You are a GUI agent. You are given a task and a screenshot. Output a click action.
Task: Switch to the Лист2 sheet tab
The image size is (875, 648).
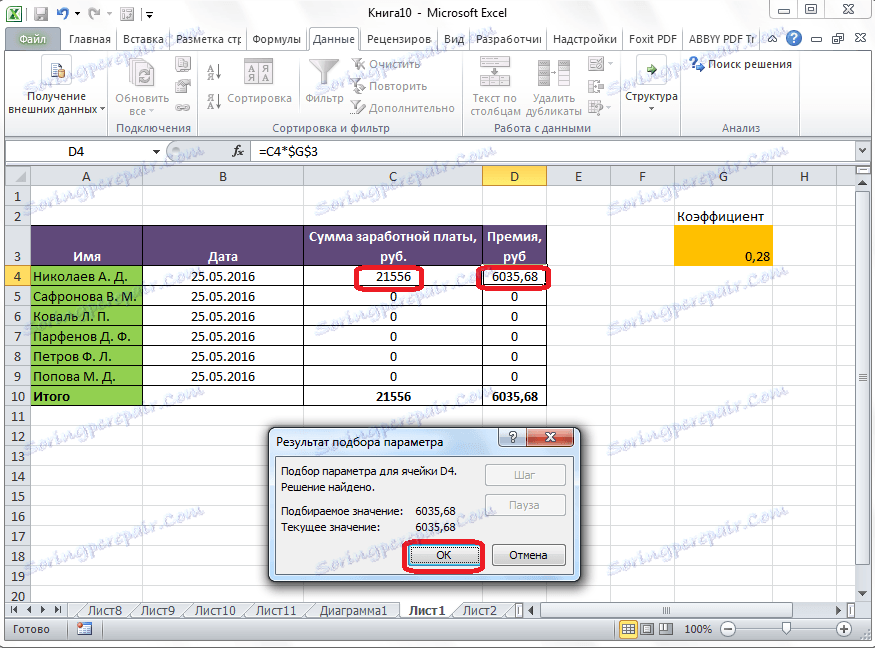click(x=479, y=610)
